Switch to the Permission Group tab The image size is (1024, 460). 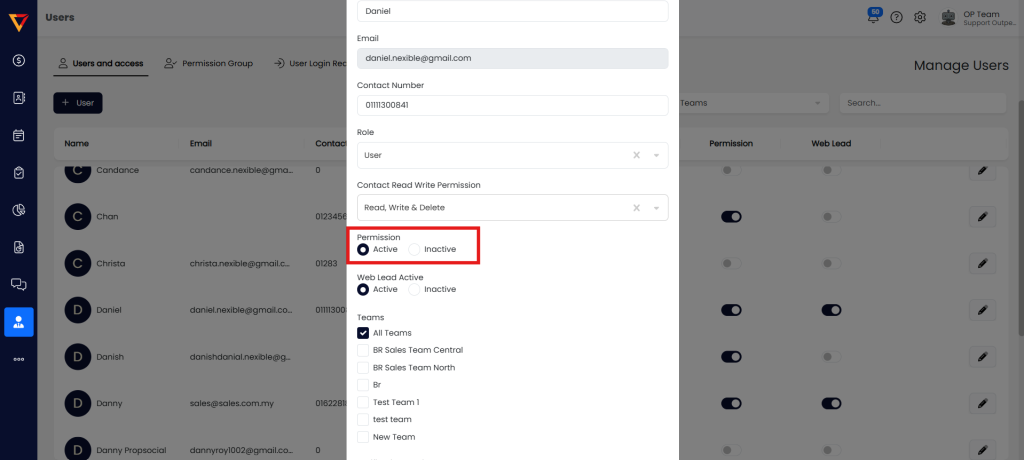(x=208, y=63)
